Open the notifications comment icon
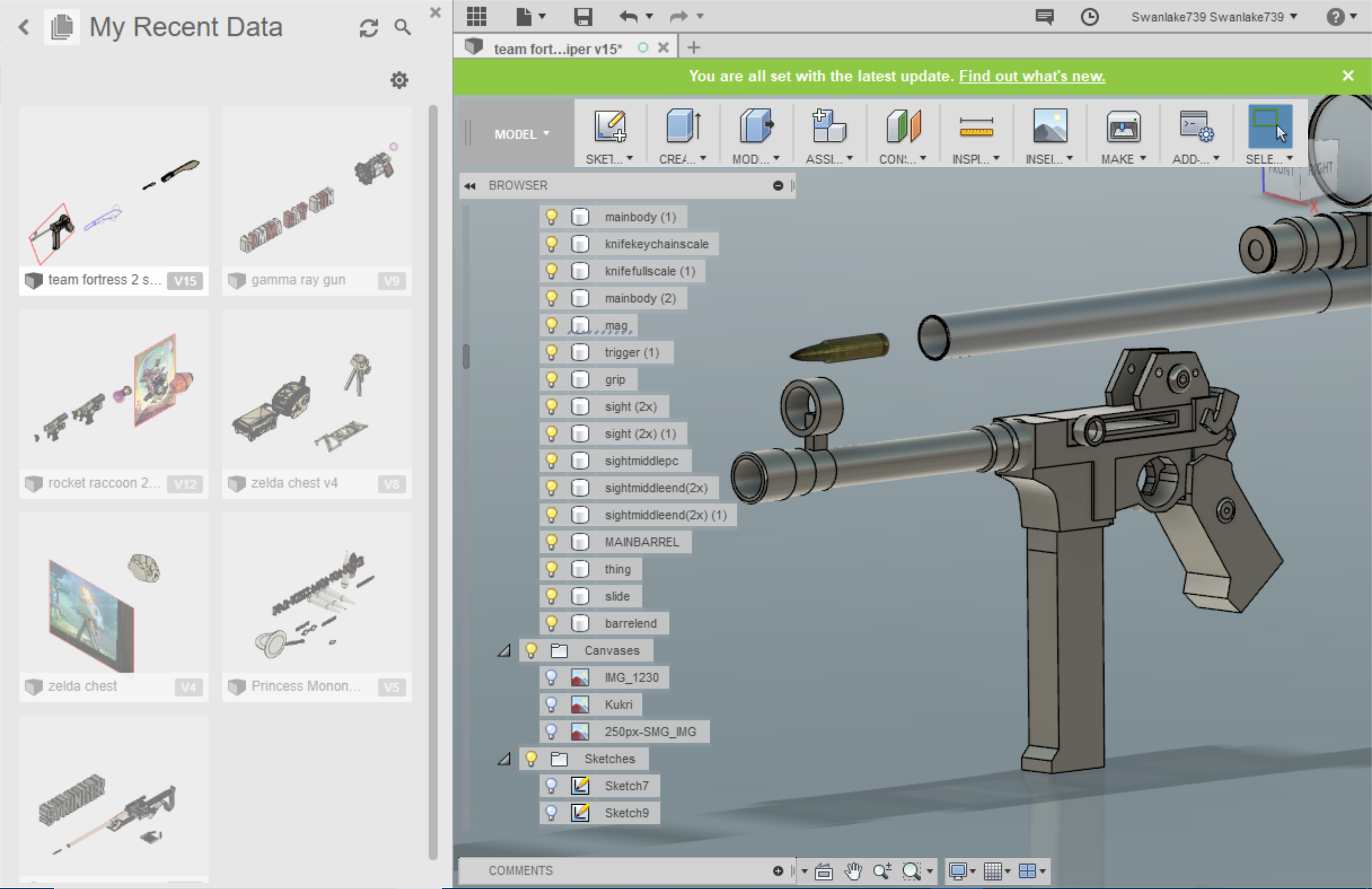Image resolution: width=1372 pixels, height=889 pixels. 1045,17
